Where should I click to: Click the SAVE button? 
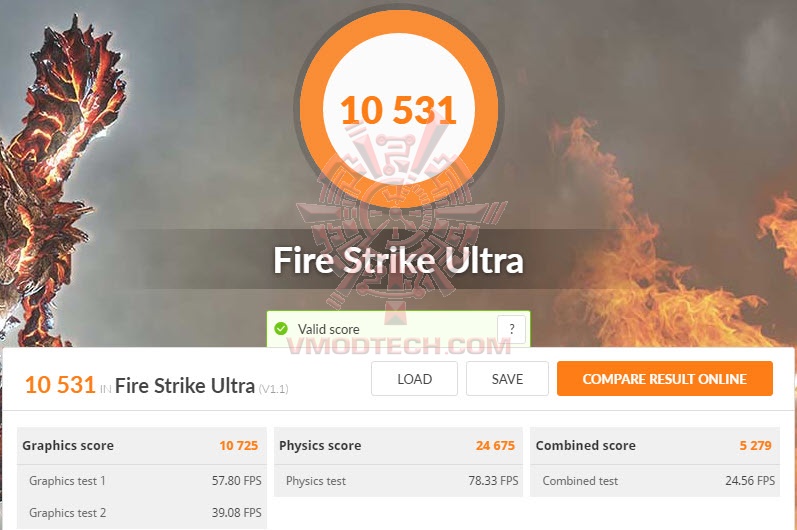507,379
